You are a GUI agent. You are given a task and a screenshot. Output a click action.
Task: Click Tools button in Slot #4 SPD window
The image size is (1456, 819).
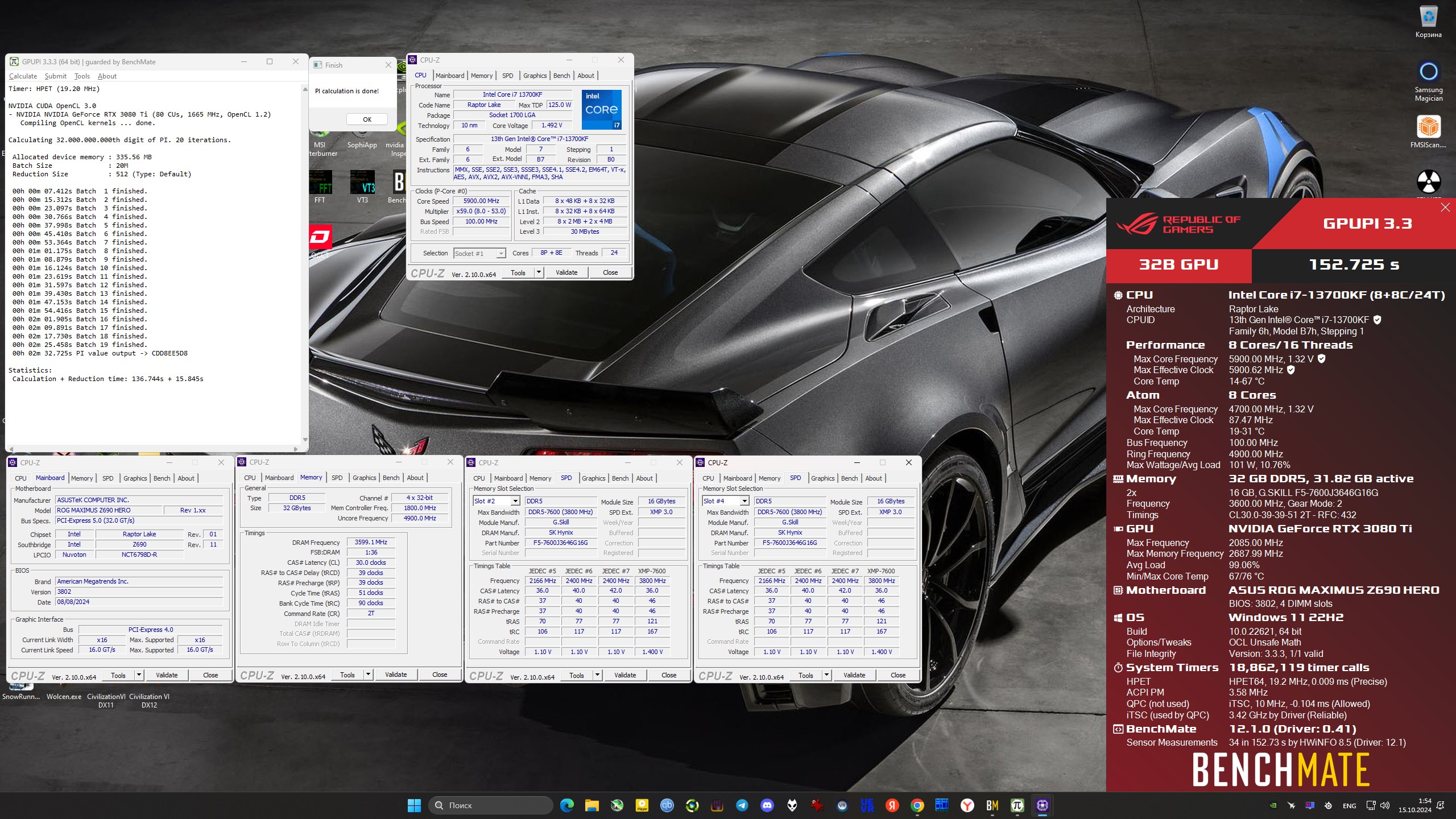pos(805,675)
